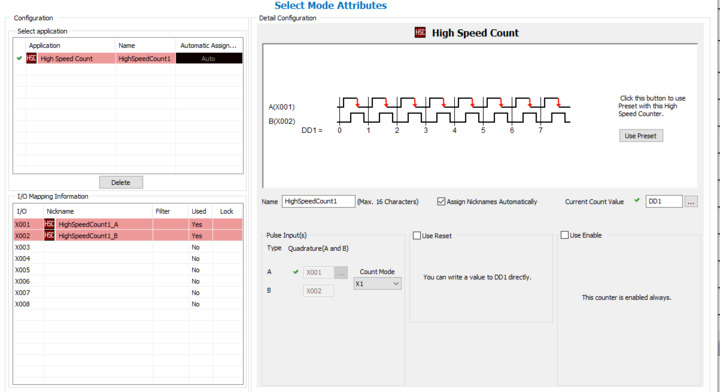Click green checkmark beside High Speed Count application
The width and height of the screenshot is (720, 392).
tap(19, 58)
